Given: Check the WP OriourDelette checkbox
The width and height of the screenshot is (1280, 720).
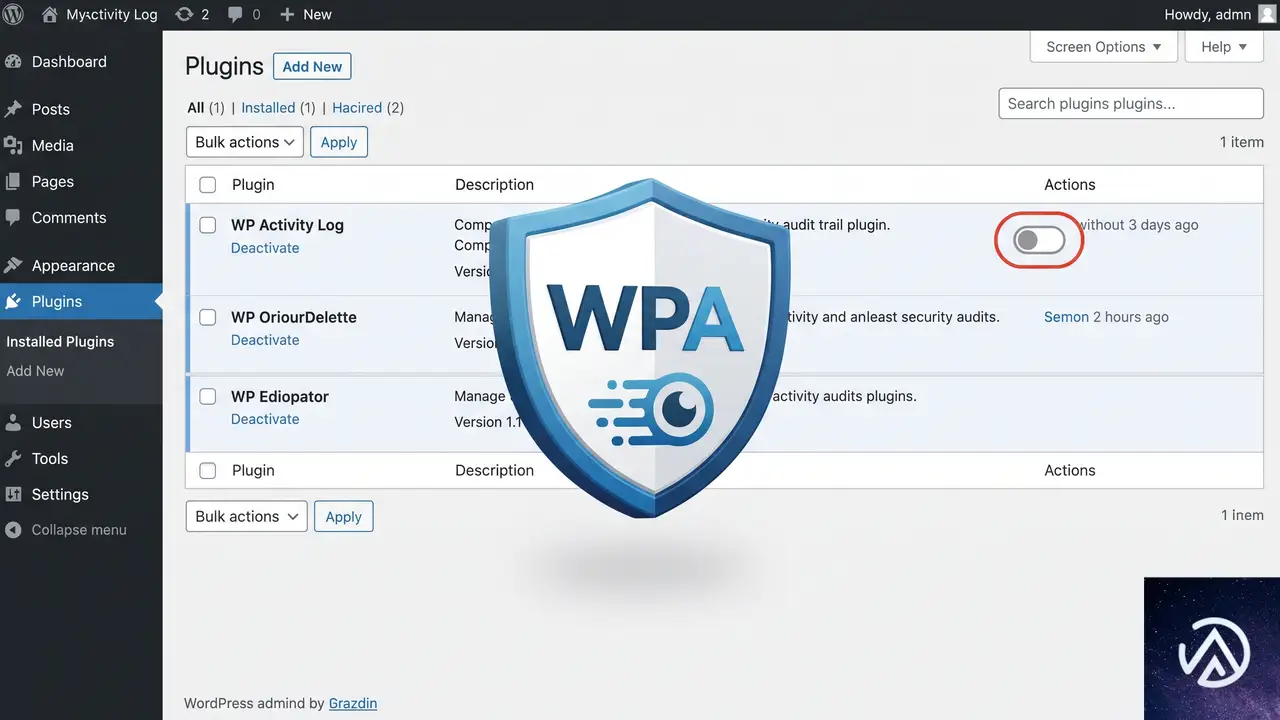Looking at the screenshot, I should tap(208, 317).
